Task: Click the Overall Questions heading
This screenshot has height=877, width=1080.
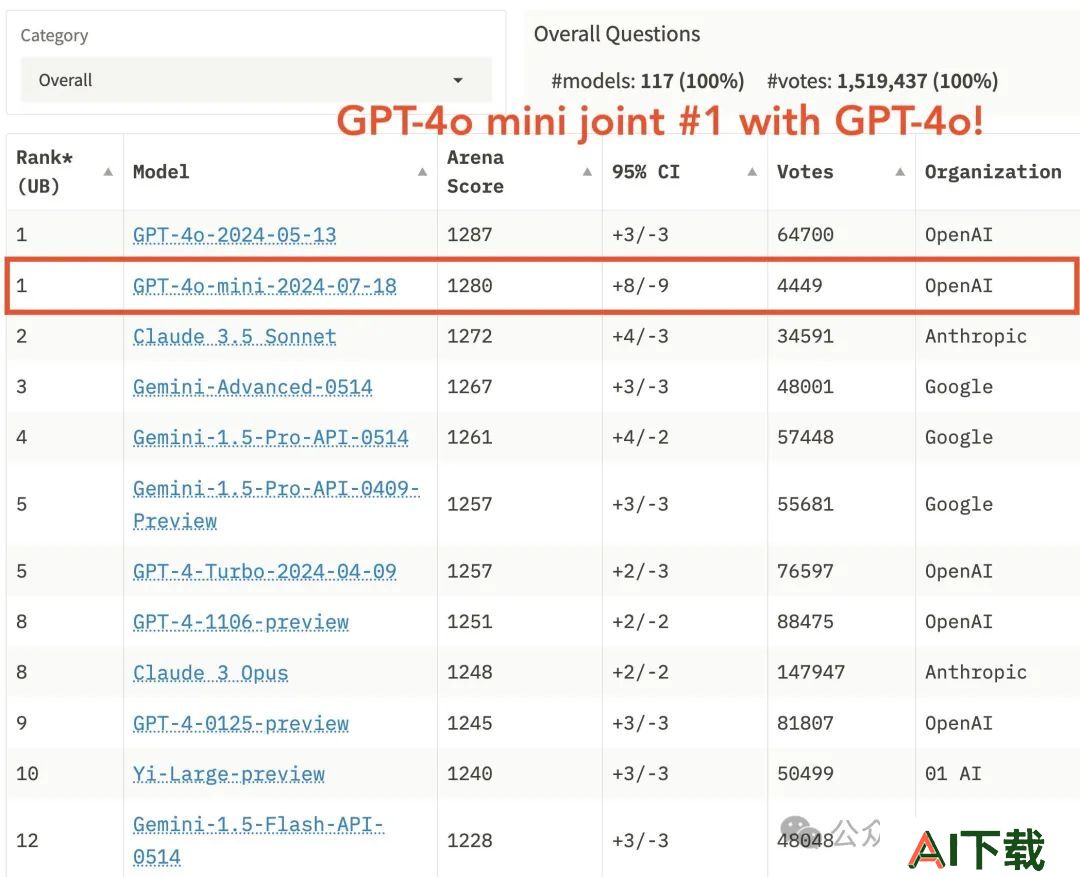Action: point(616,34)
